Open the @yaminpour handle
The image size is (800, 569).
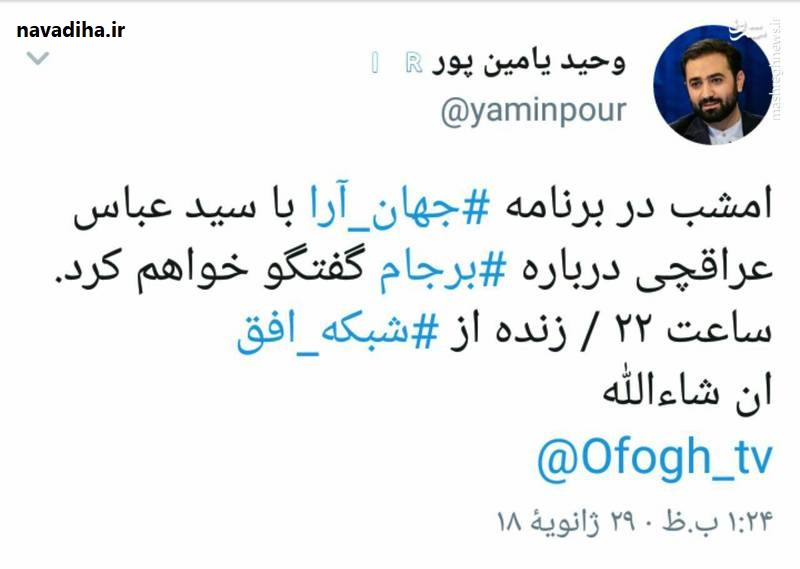pos(533,111)
